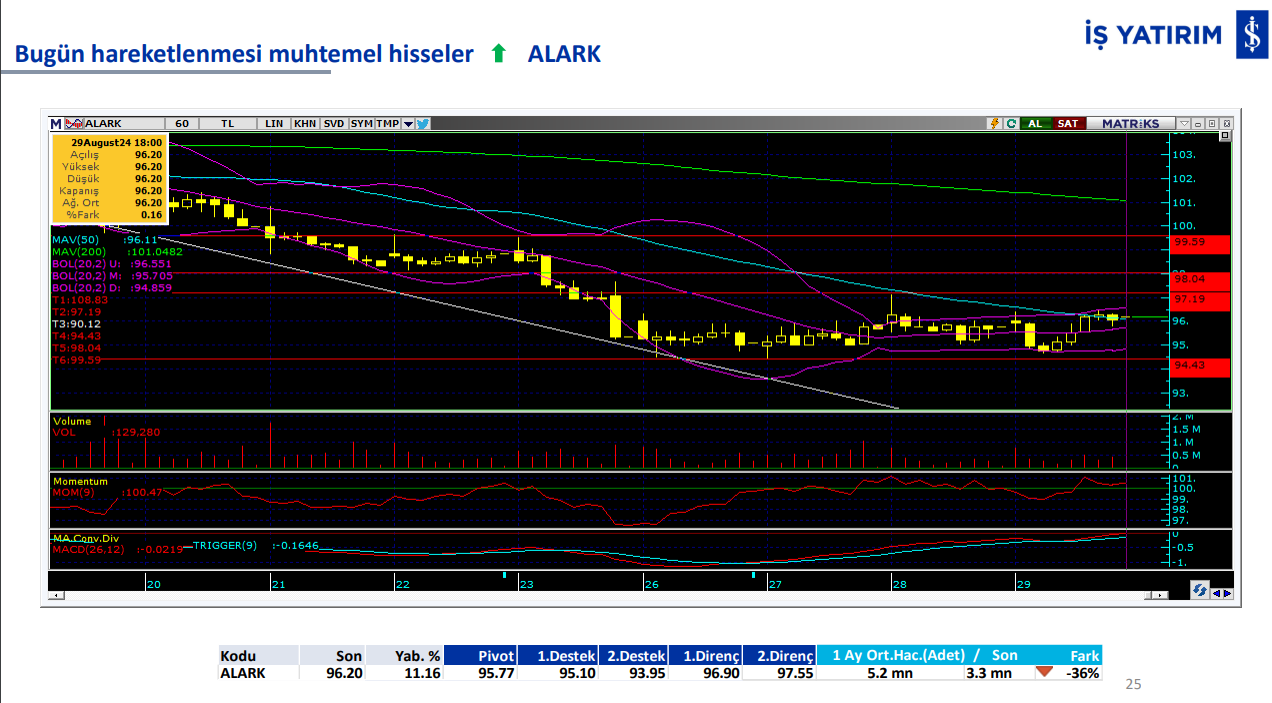Expand the triangle menu next to MATRIKS
Screen dimensions: 1272x703
point(1184,124)
